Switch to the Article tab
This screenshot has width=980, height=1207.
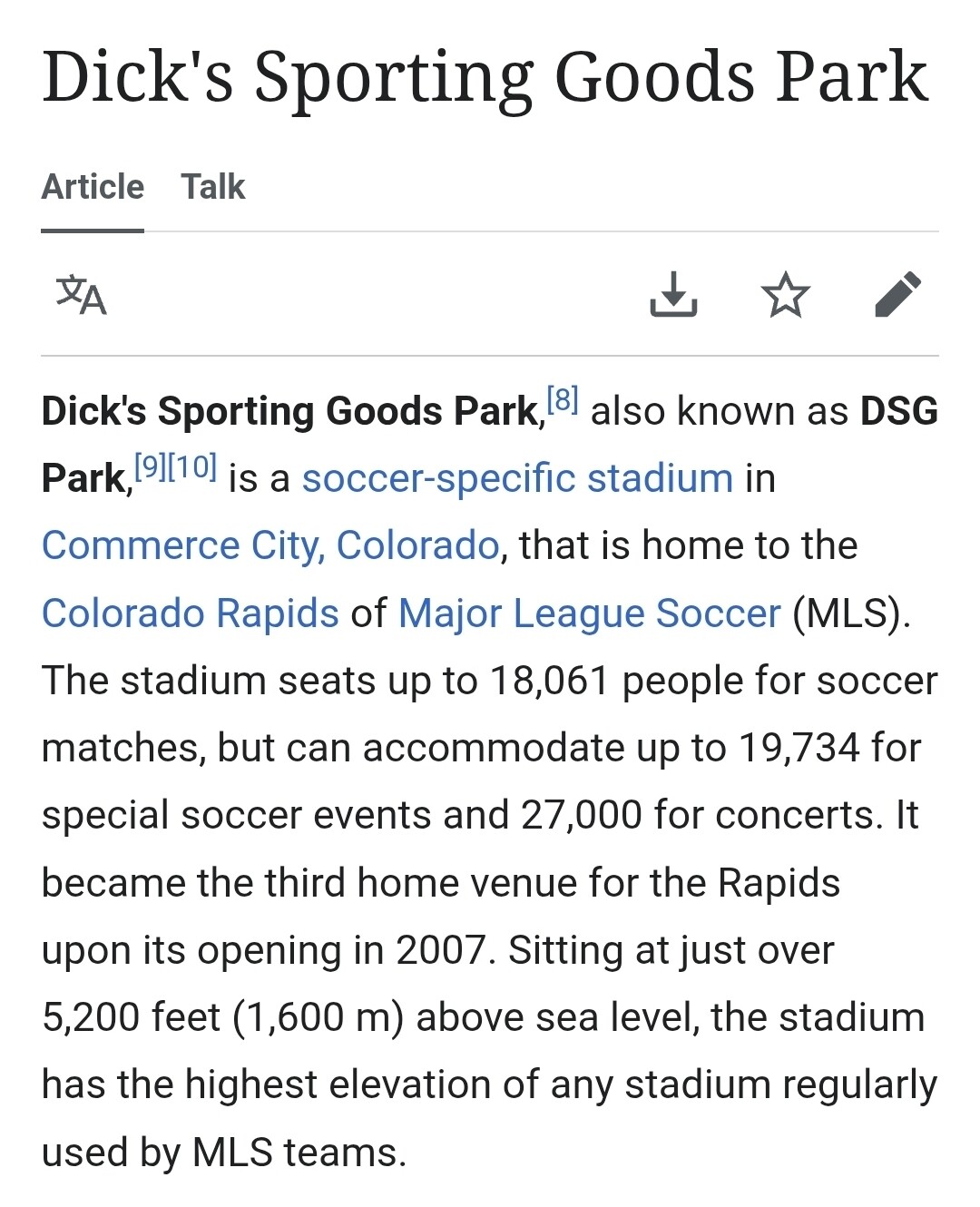[x=93, y=187]
